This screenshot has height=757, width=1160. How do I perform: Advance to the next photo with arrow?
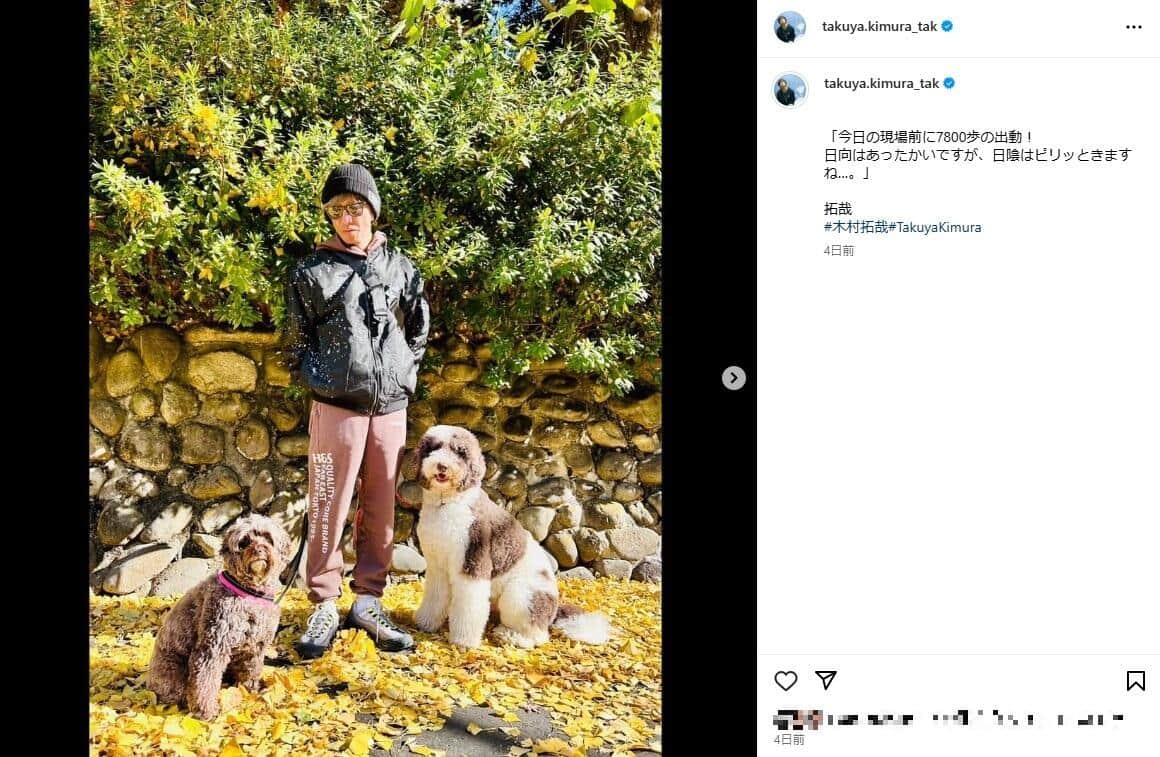point(733,378)
